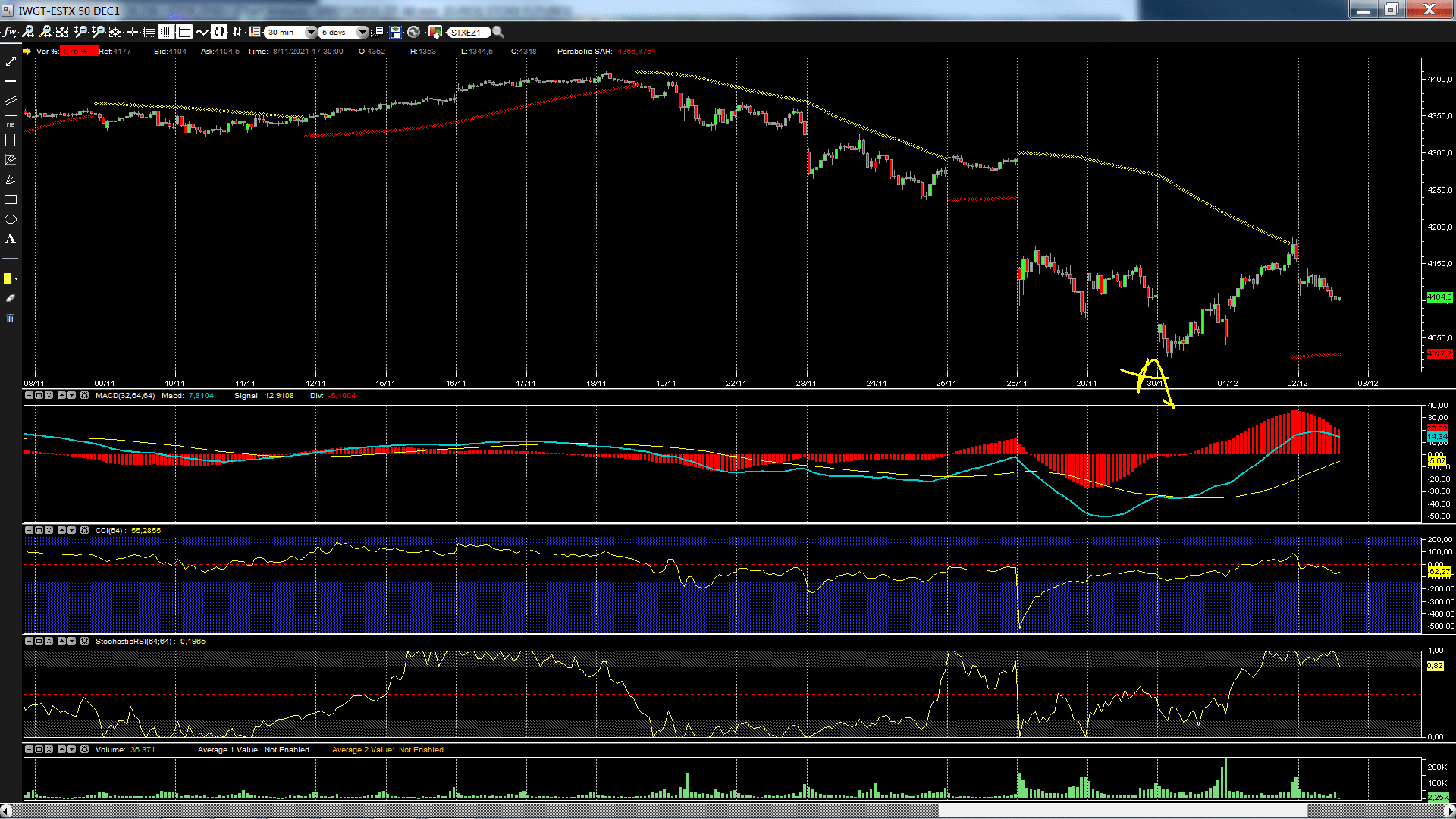Click the STXEZ1 symbol input field
The width and height of the screenshot is (1456, 819).
click(x=469, y=32)
